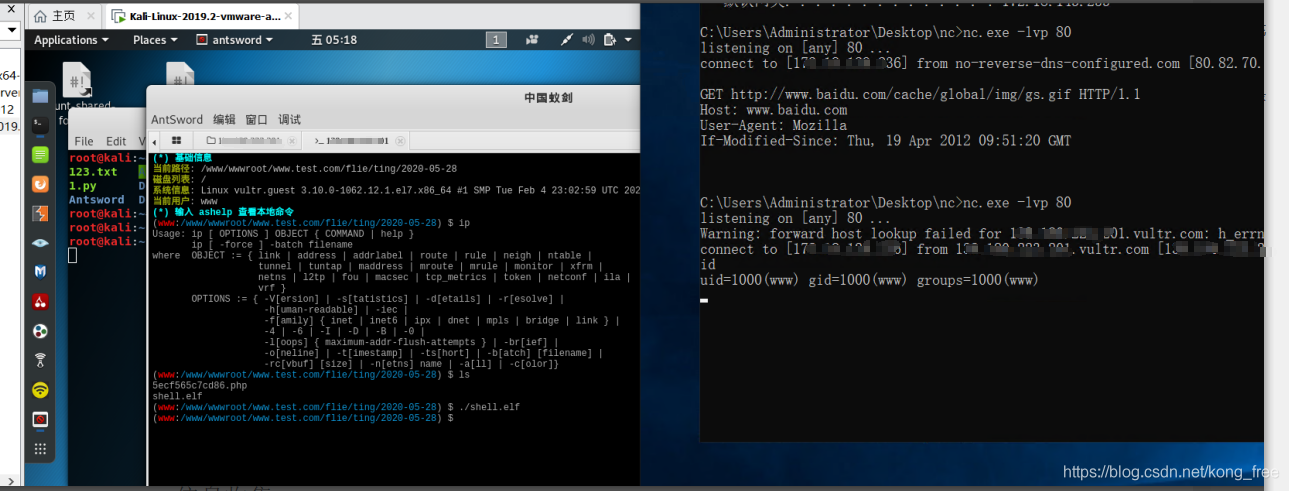Click shell.elf in AntSword ls output
The height and width of the screenshot is (491, 1289).
click(176, 396)
